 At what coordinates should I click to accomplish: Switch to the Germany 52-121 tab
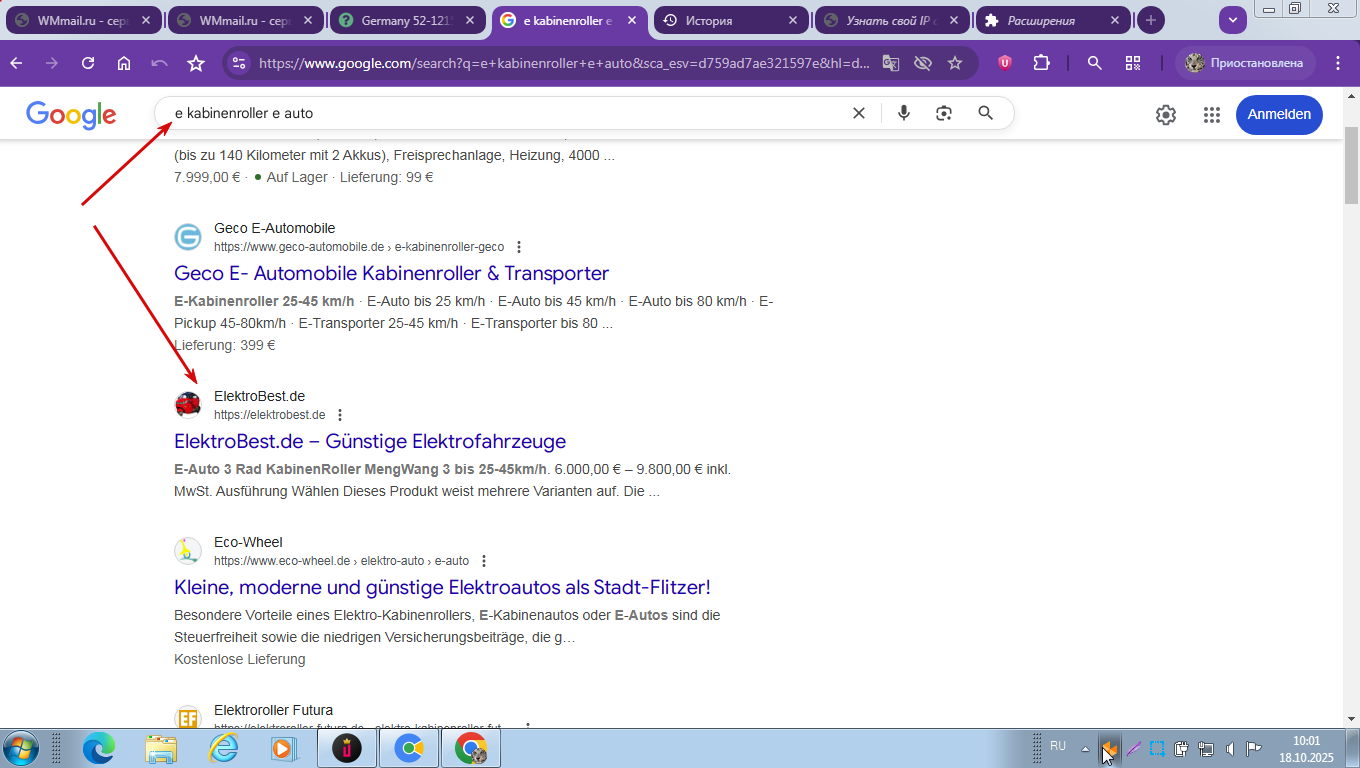pyautogui.click(x=408, y=20)
